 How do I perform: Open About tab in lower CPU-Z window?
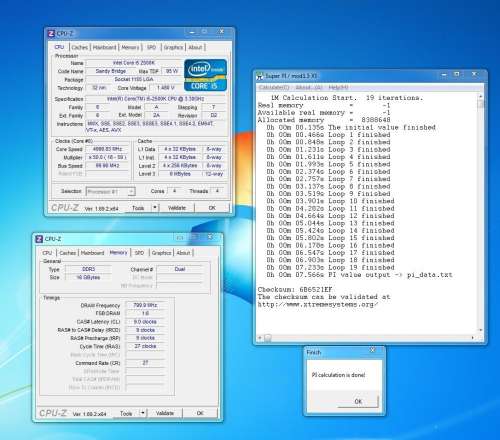pyautogui.click(x=183, y=253)
